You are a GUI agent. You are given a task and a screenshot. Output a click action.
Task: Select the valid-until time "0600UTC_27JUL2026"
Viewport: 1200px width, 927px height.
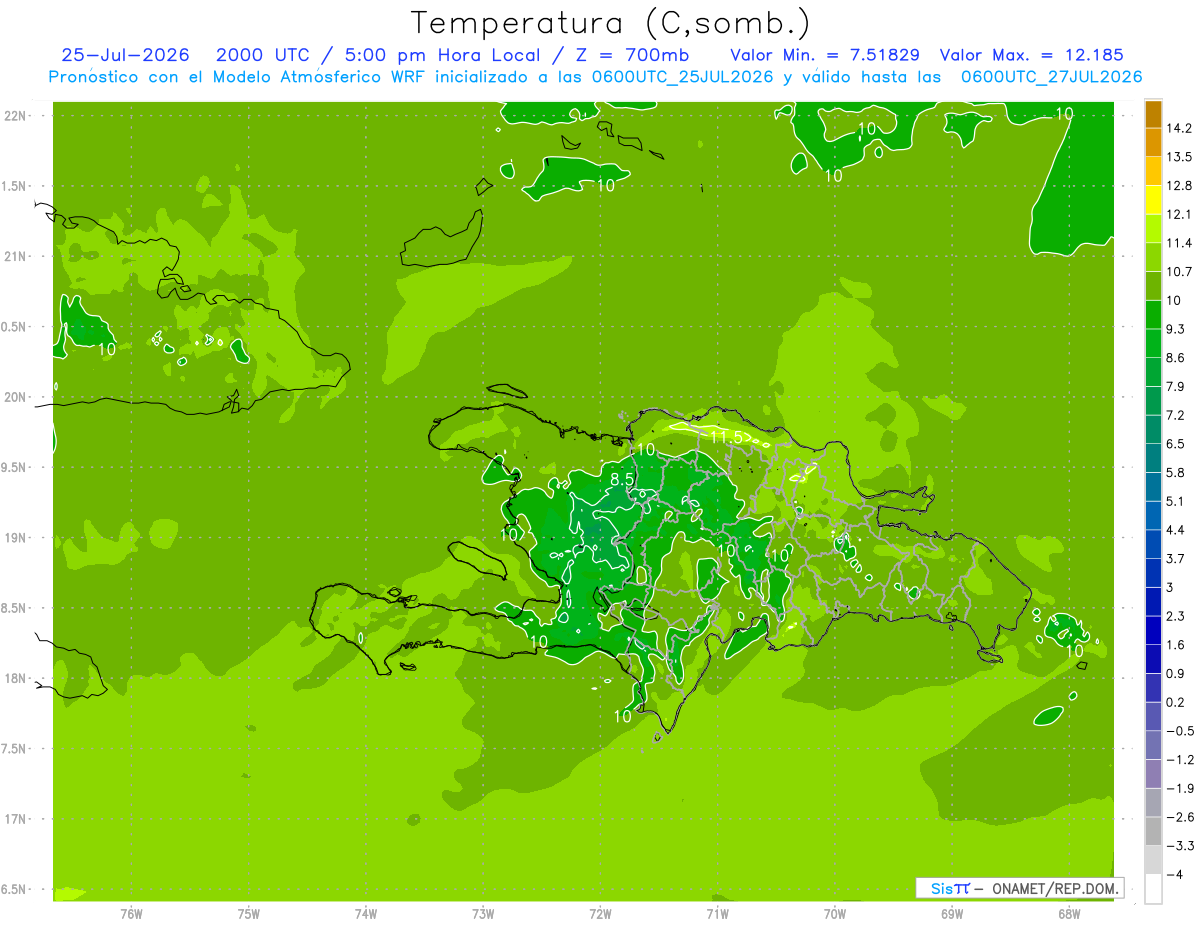1051,77
